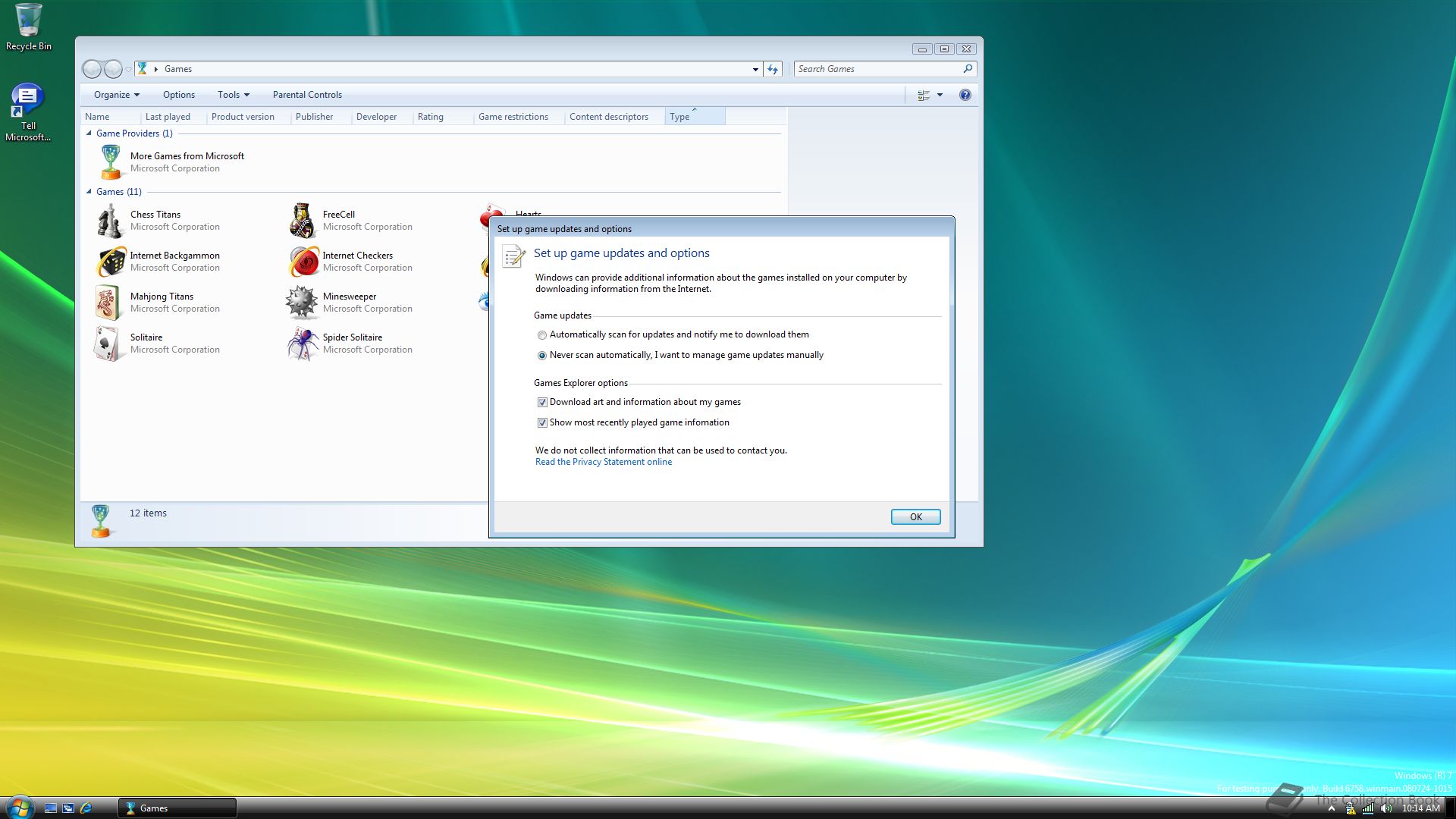Sort by Publisher column header
The image size is (1456, 819).
click(322, 117)
